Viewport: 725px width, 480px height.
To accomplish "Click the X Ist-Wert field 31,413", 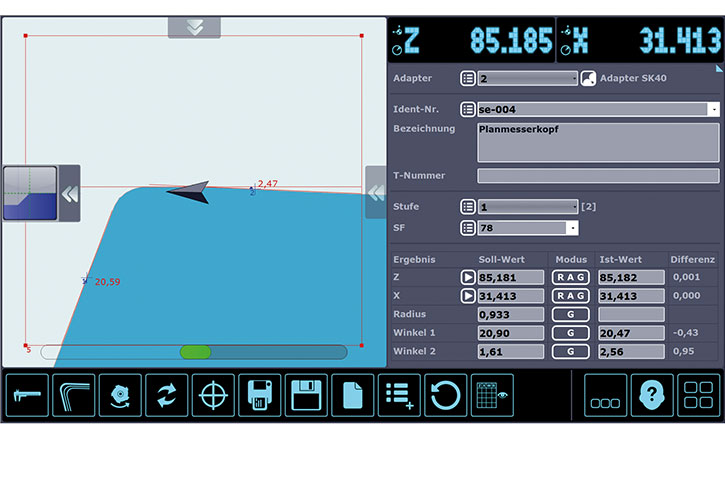I will click(632, 296).
